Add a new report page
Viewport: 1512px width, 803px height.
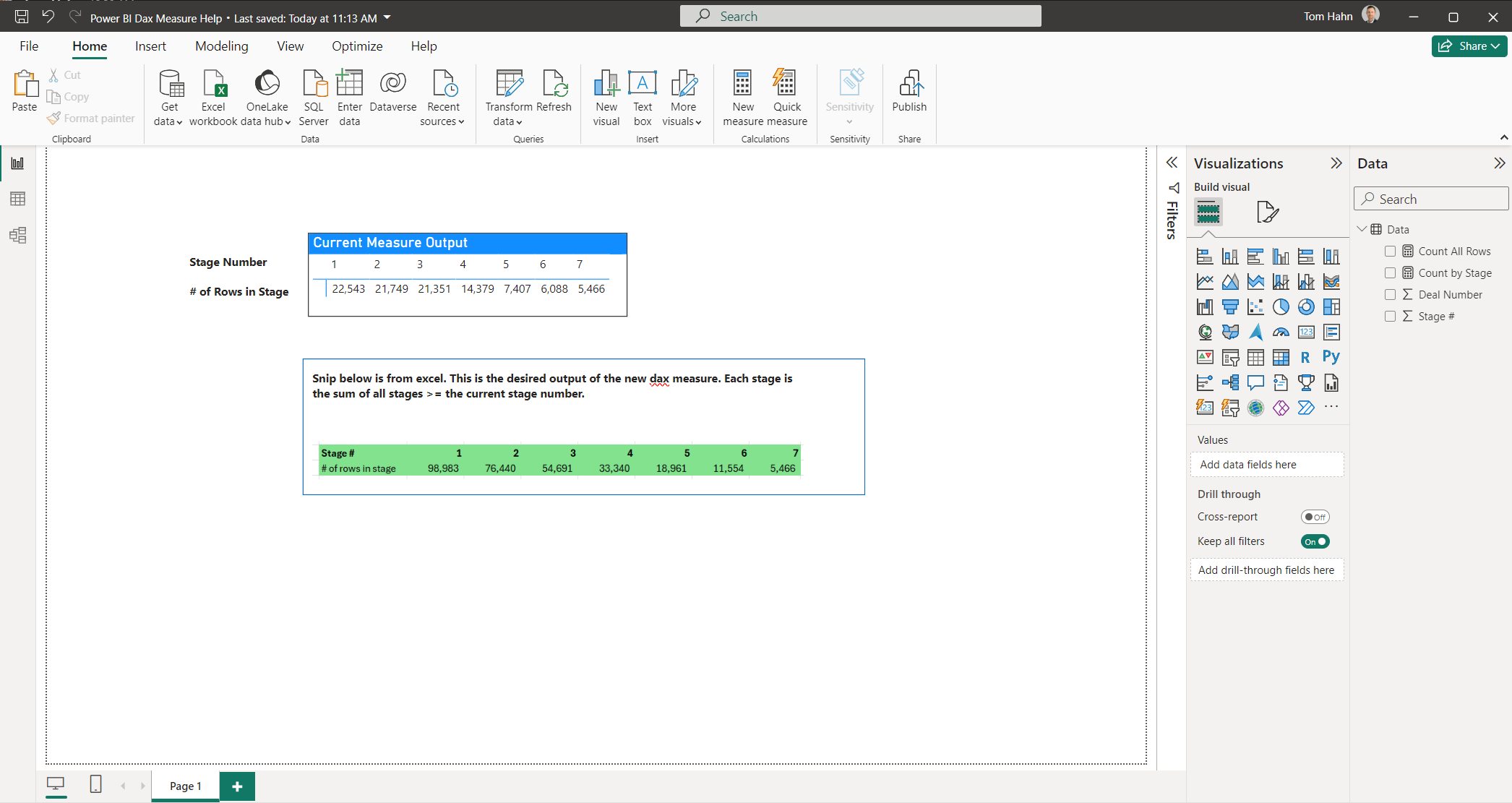(x=237, y=786)
